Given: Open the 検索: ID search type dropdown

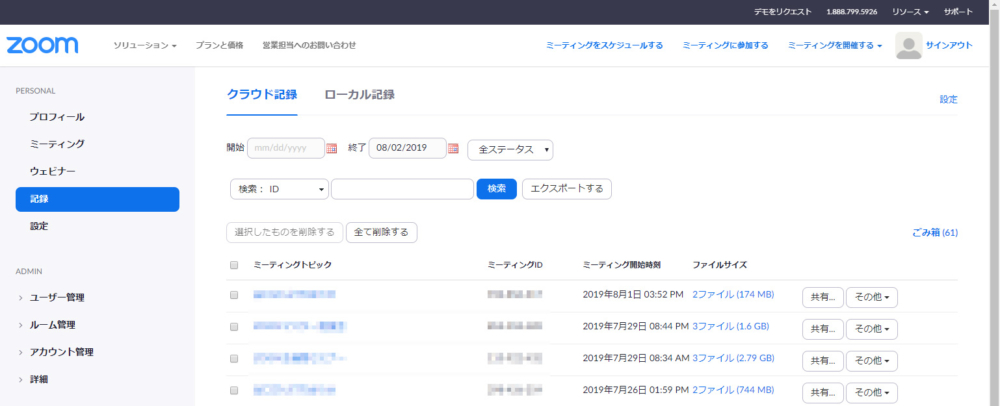Looking at the screenshot, I should 279,189.
